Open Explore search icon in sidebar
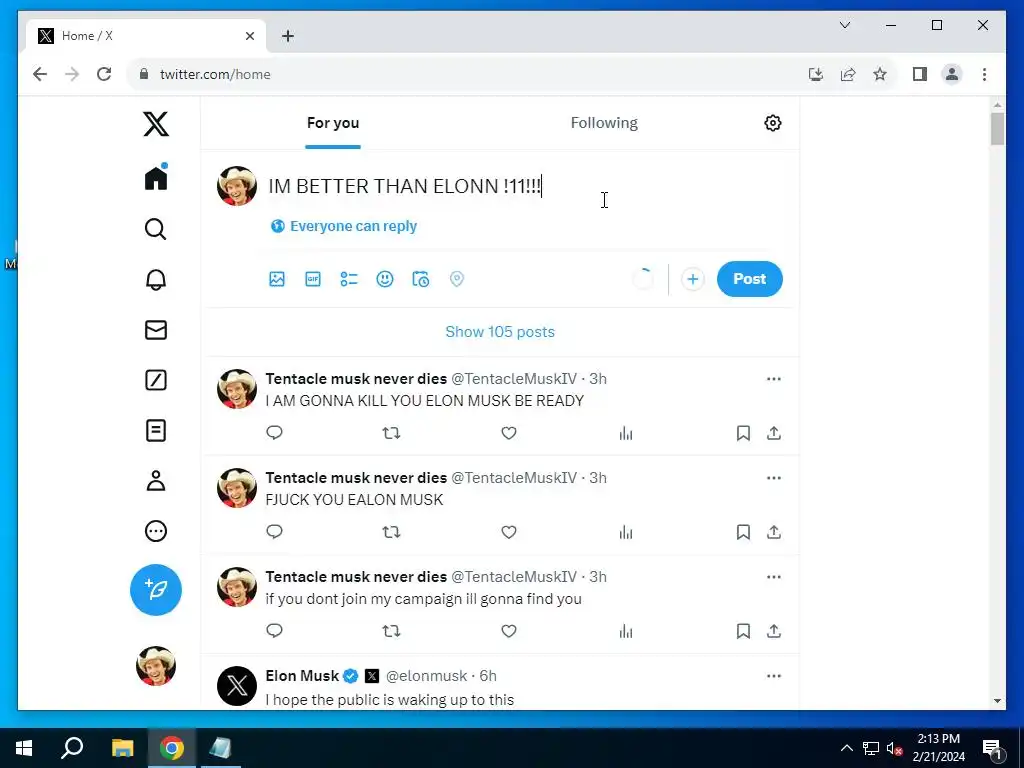 click(x=155, y=229)
